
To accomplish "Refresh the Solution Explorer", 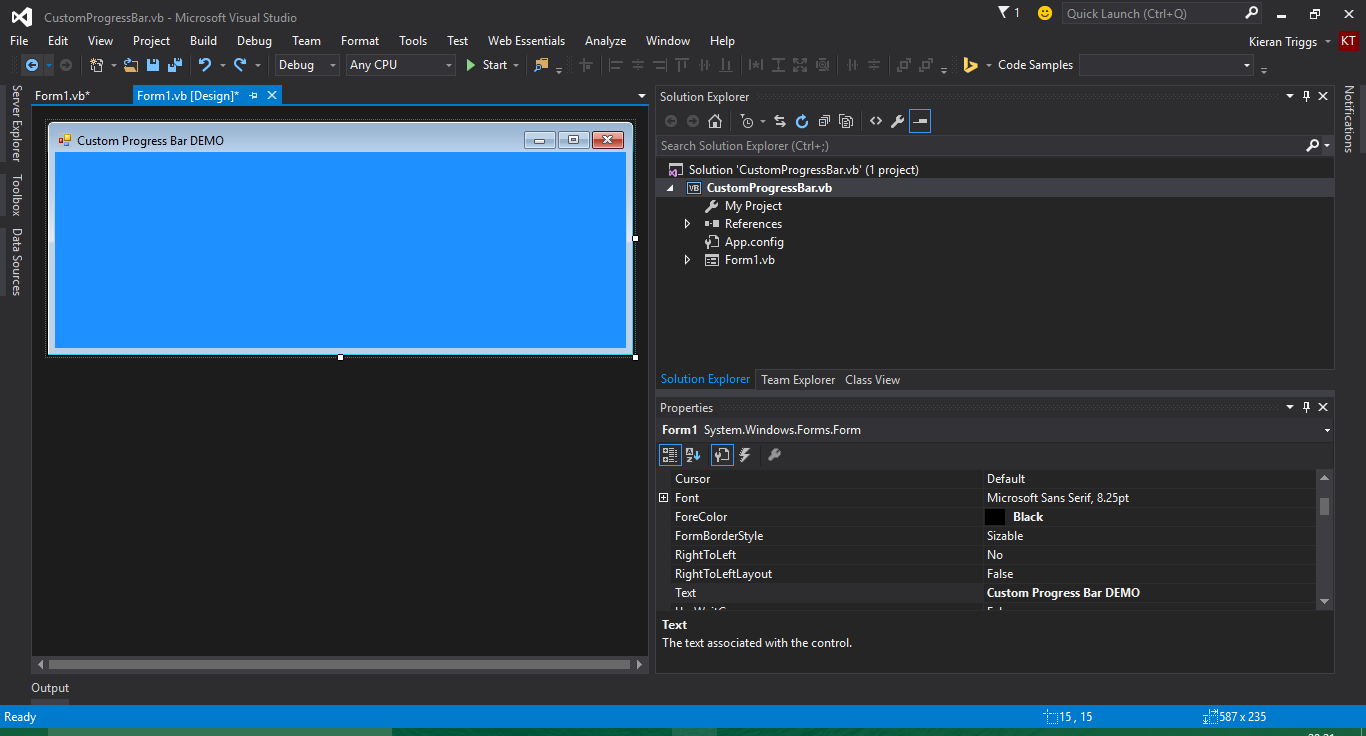I will (802, 121).
